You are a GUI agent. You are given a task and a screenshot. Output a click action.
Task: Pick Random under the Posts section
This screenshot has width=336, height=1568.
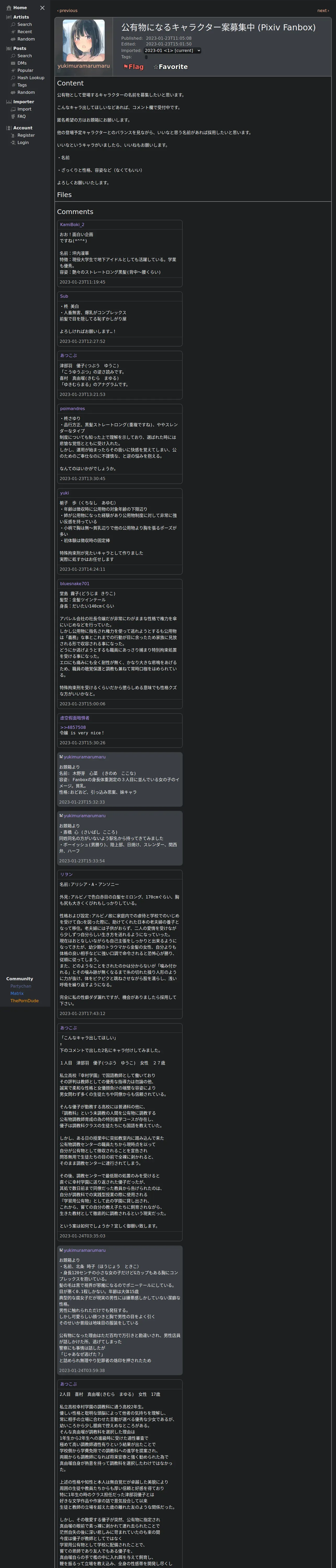[x=26, y=93]
